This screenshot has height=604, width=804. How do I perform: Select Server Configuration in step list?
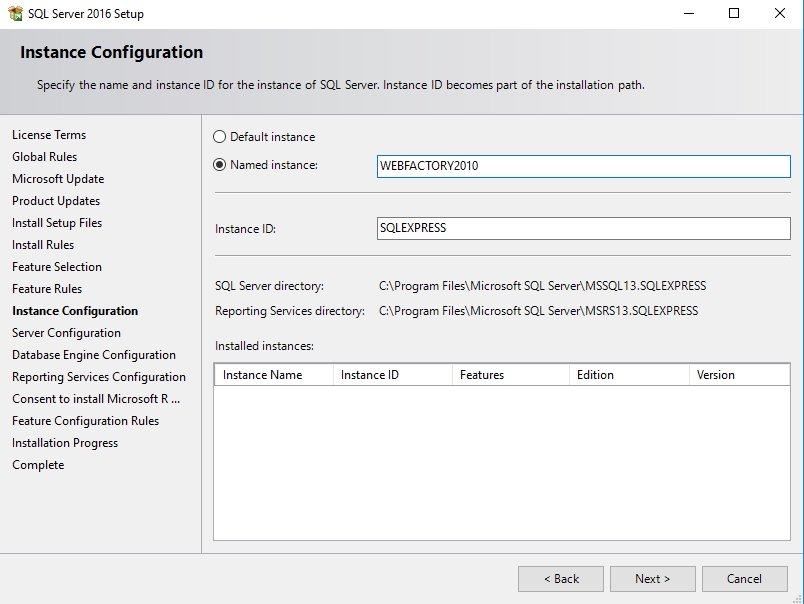[66, 333]
